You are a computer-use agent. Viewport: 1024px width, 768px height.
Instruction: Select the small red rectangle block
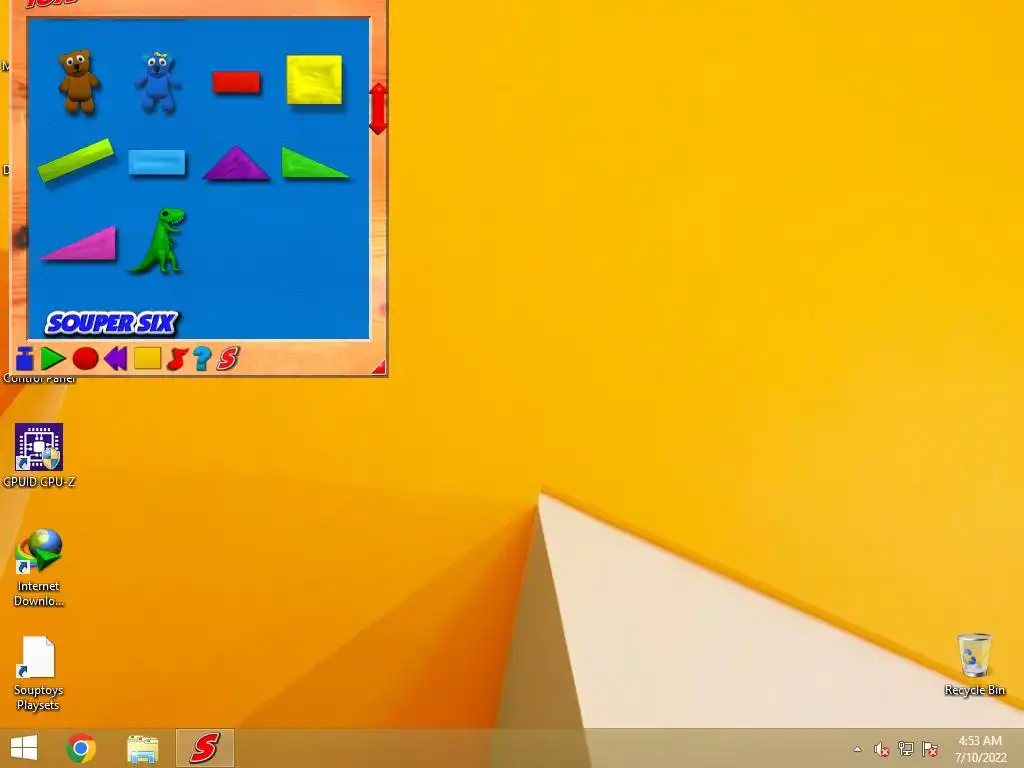236,82
